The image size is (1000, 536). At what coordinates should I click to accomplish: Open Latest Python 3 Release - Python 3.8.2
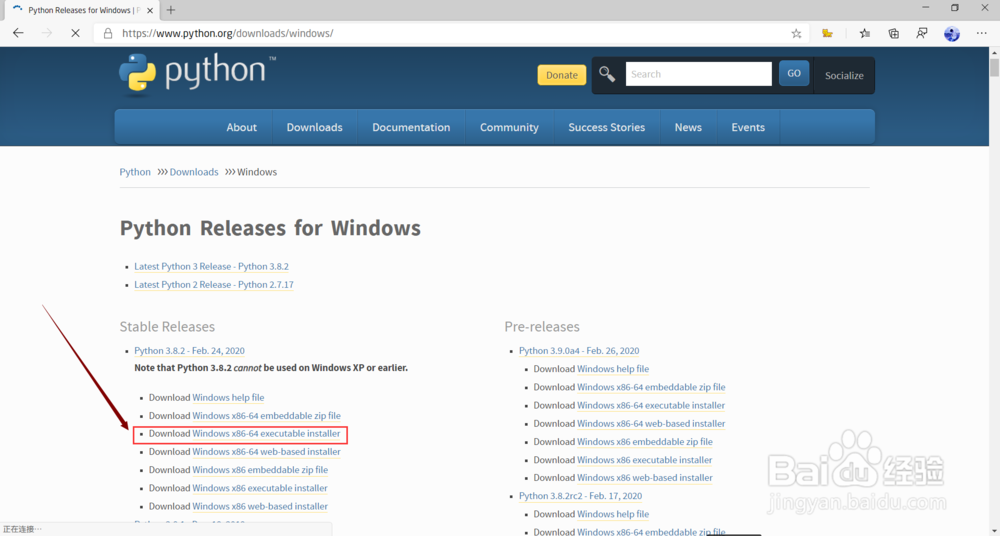(212, 266)
